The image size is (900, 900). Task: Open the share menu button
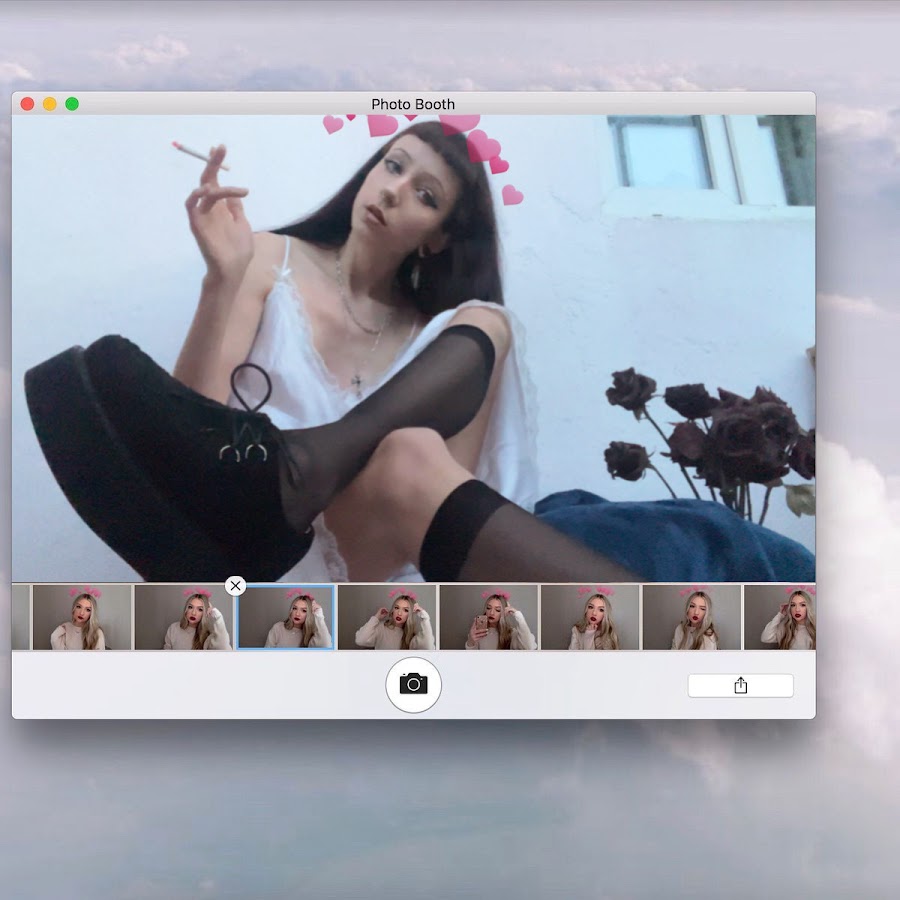coord(740,685)
